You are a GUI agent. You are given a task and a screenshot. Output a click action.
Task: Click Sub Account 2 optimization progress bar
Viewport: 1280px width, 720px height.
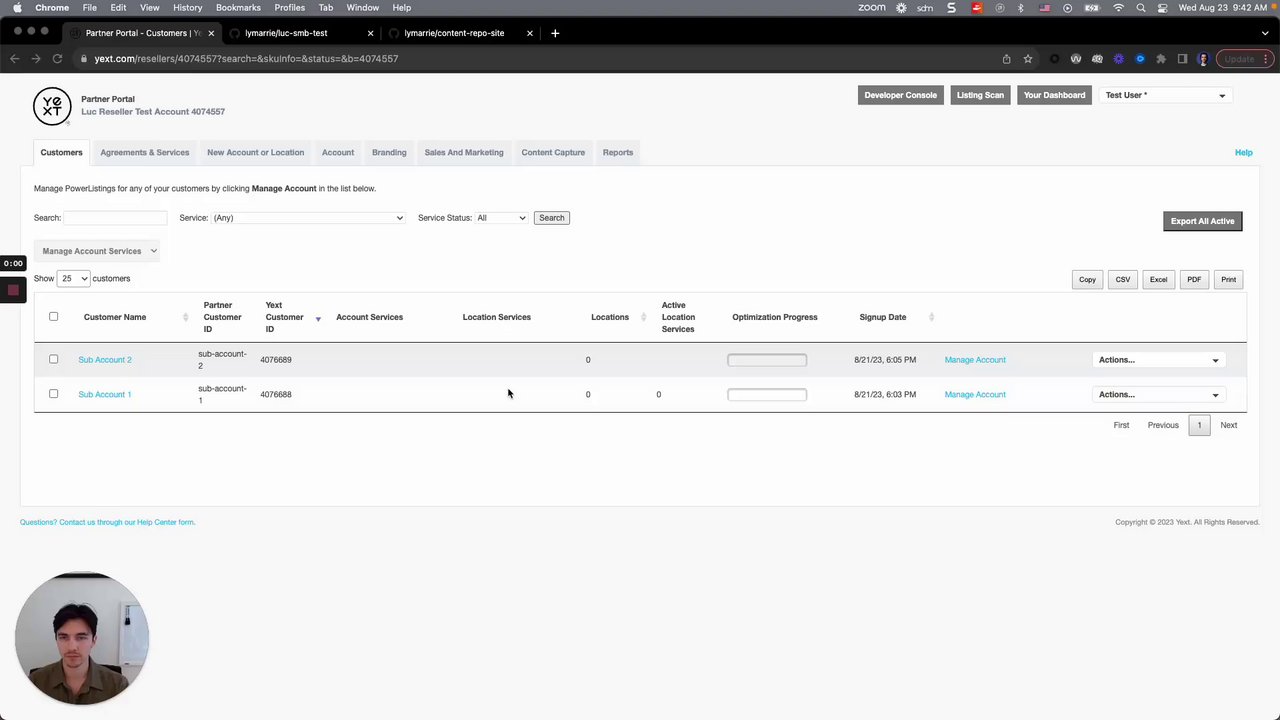(767, 360)
